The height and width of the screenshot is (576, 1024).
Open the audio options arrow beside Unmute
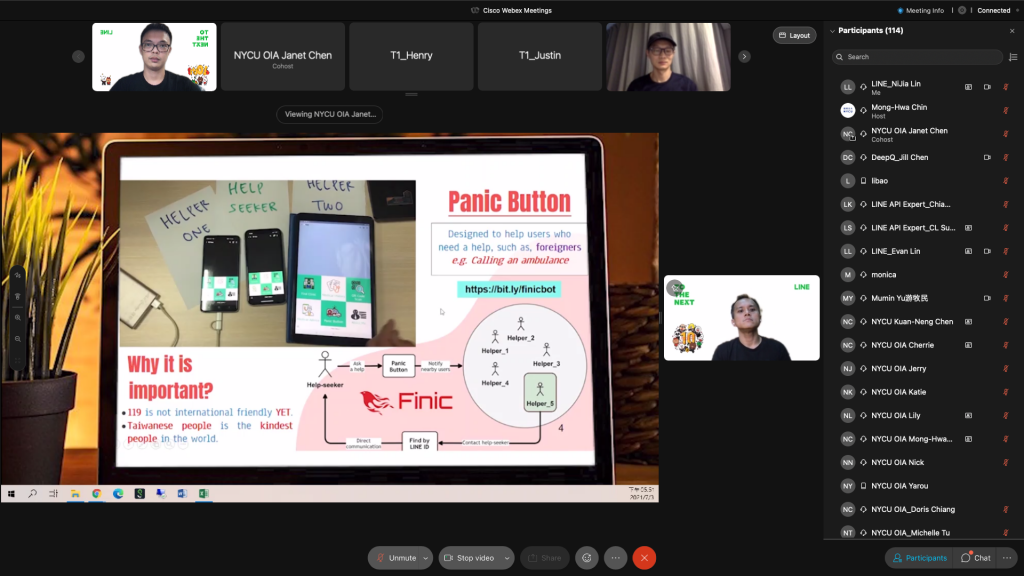[425, 558]
